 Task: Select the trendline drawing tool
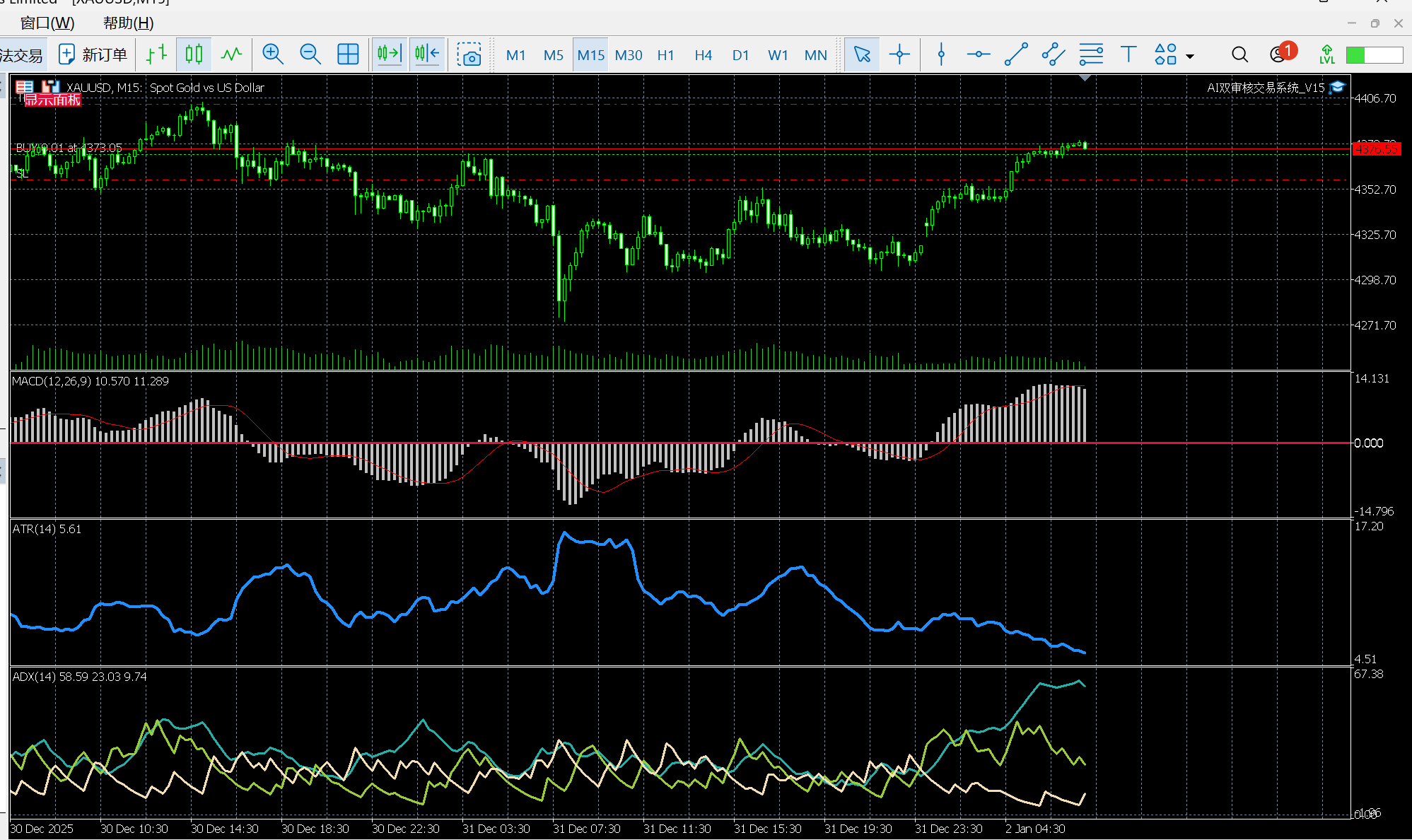click(1016, 54)
